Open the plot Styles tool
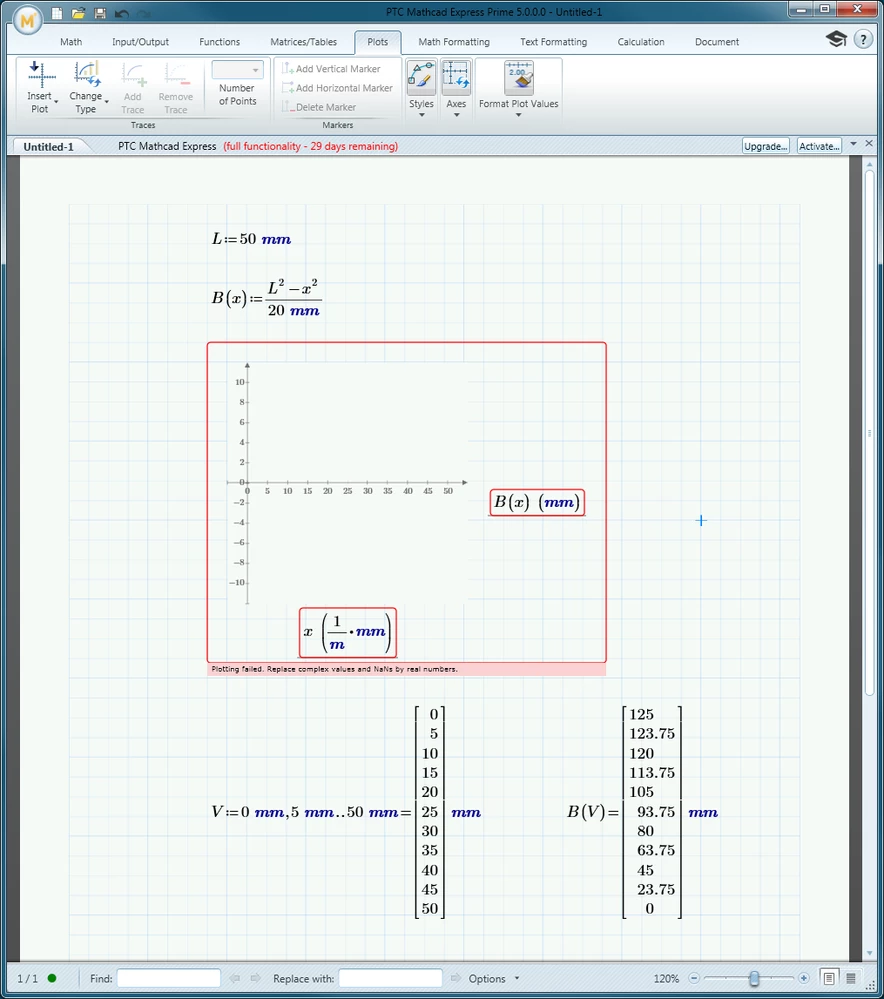This screenshot has width=884, height=999. (x=421, y=77)
